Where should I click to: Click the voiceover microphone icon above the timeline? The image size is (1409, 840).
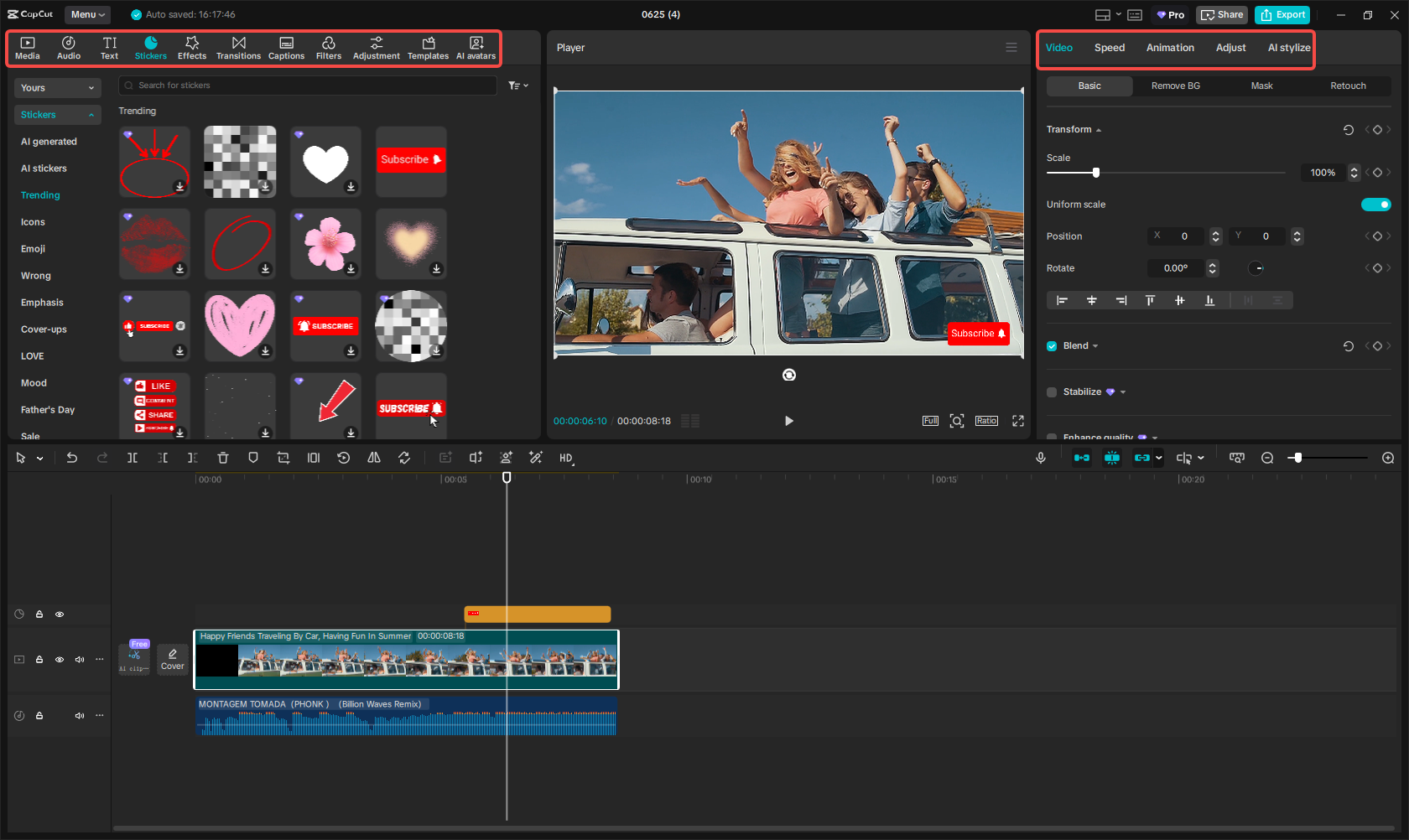tap(1040, 458)
